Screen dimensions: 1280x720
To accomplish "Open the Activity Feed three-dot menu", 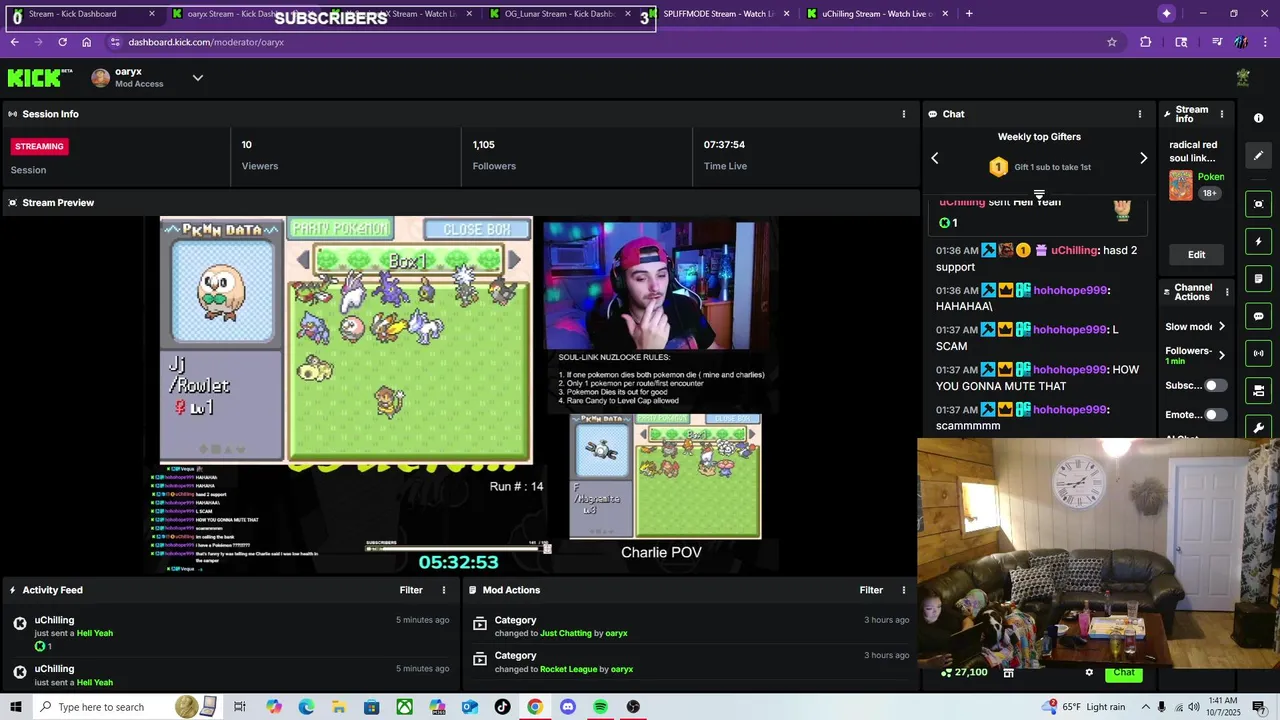I will click(x=444, y=590).
